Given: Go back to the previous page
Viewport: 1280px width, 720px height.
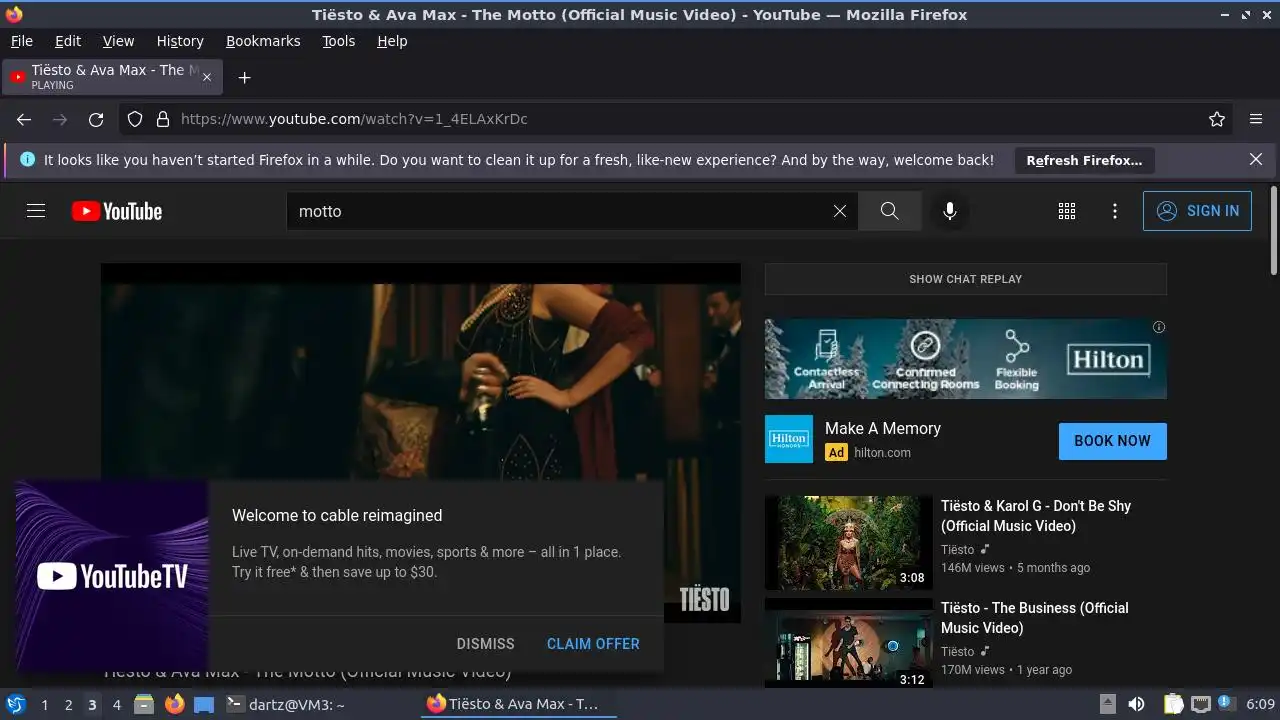Looking at the screenshot, I should click(24, 119).
